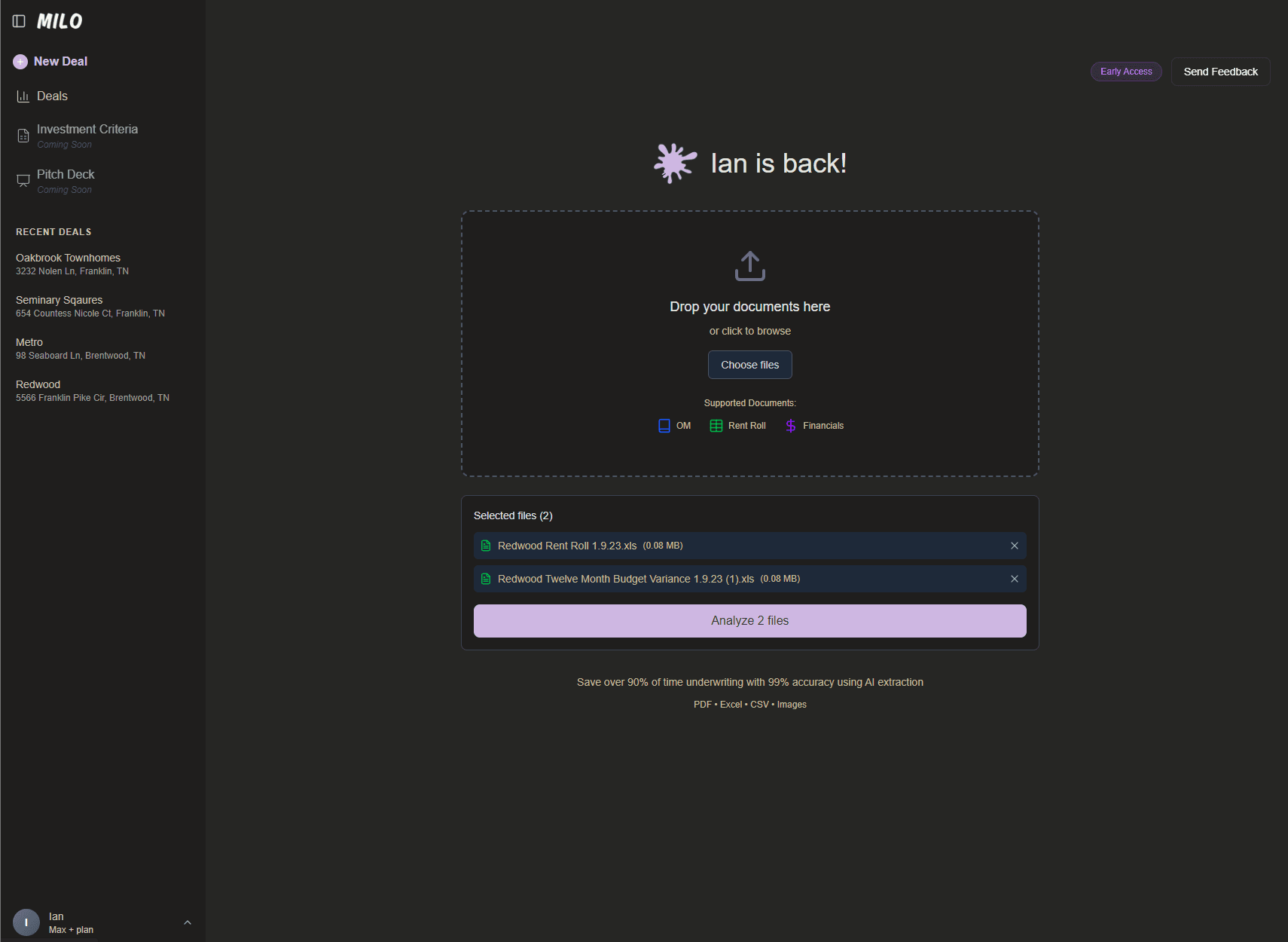Click the Investment Criteria document icon

tap(23, 136)
